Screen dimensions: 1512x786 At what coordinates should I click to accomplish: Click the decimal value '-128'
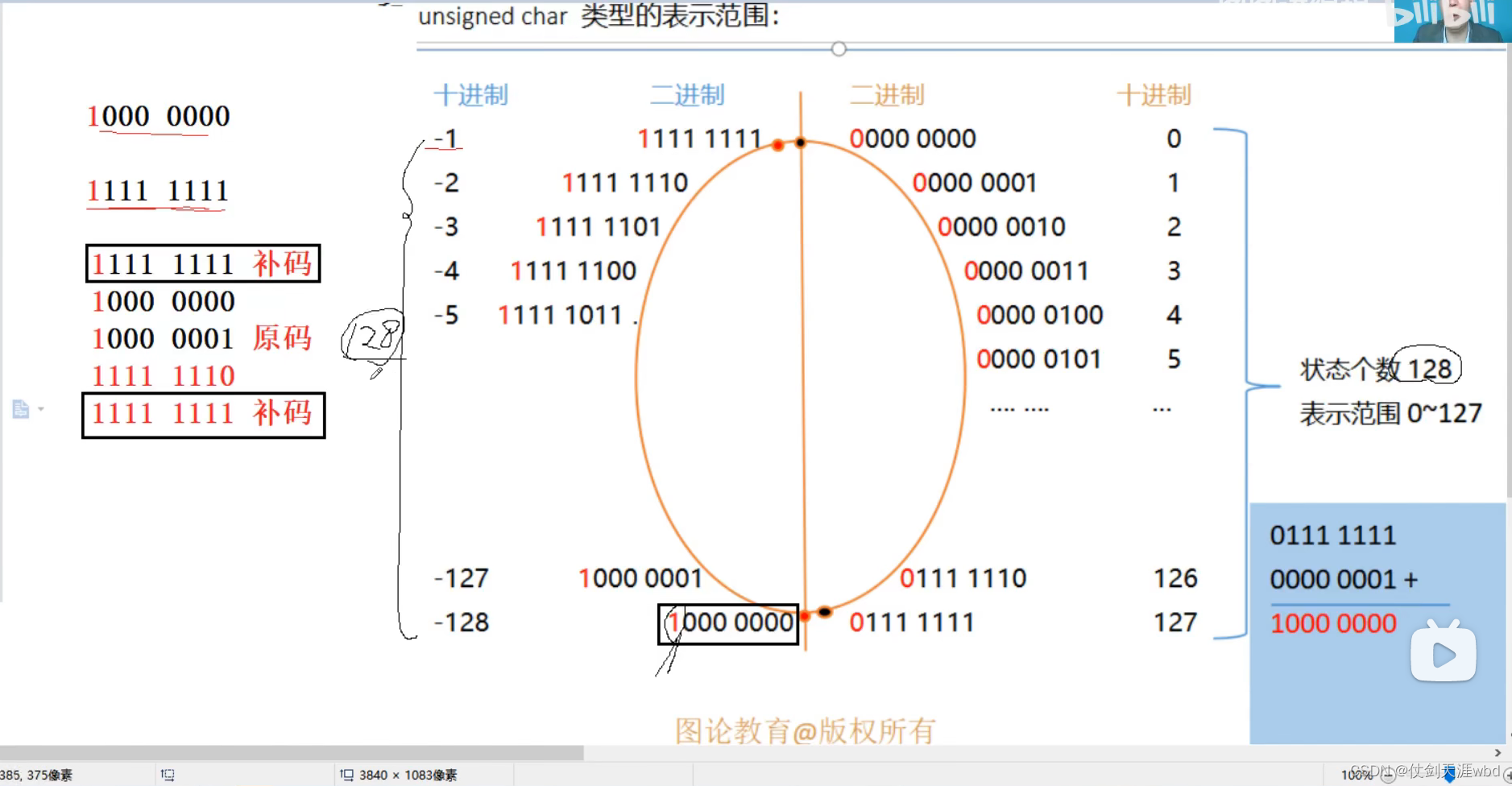(462, 623)
